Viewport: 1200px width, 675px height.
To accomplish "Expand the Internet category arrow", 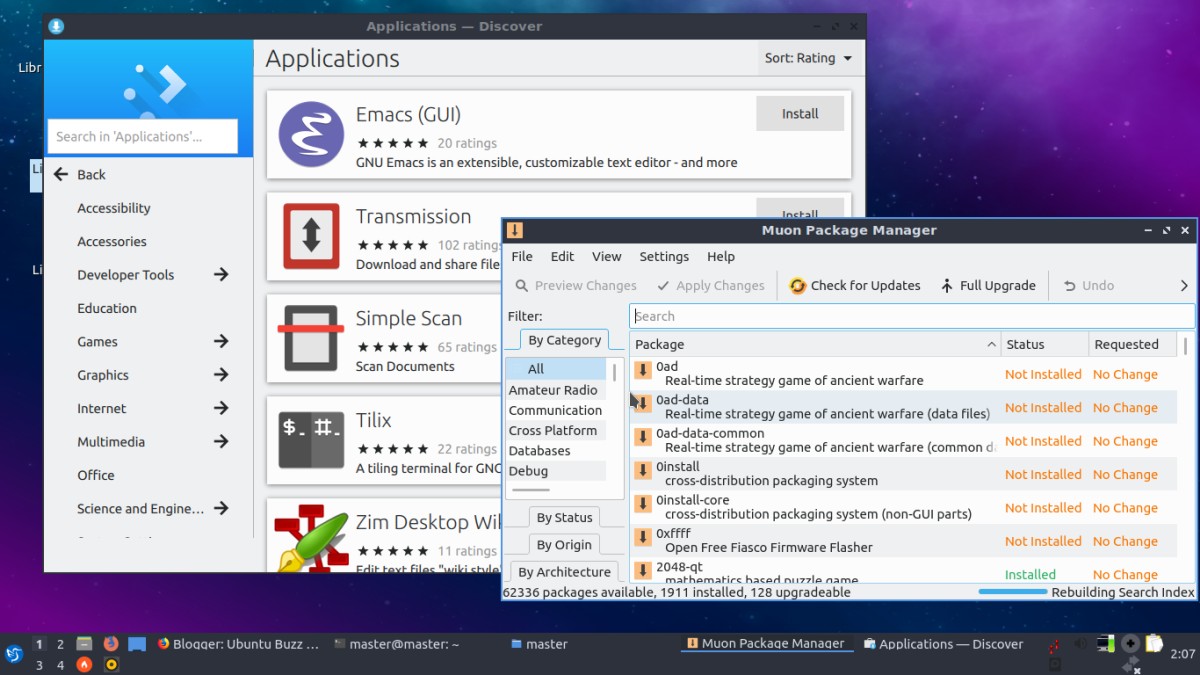I will pos(221,408).
